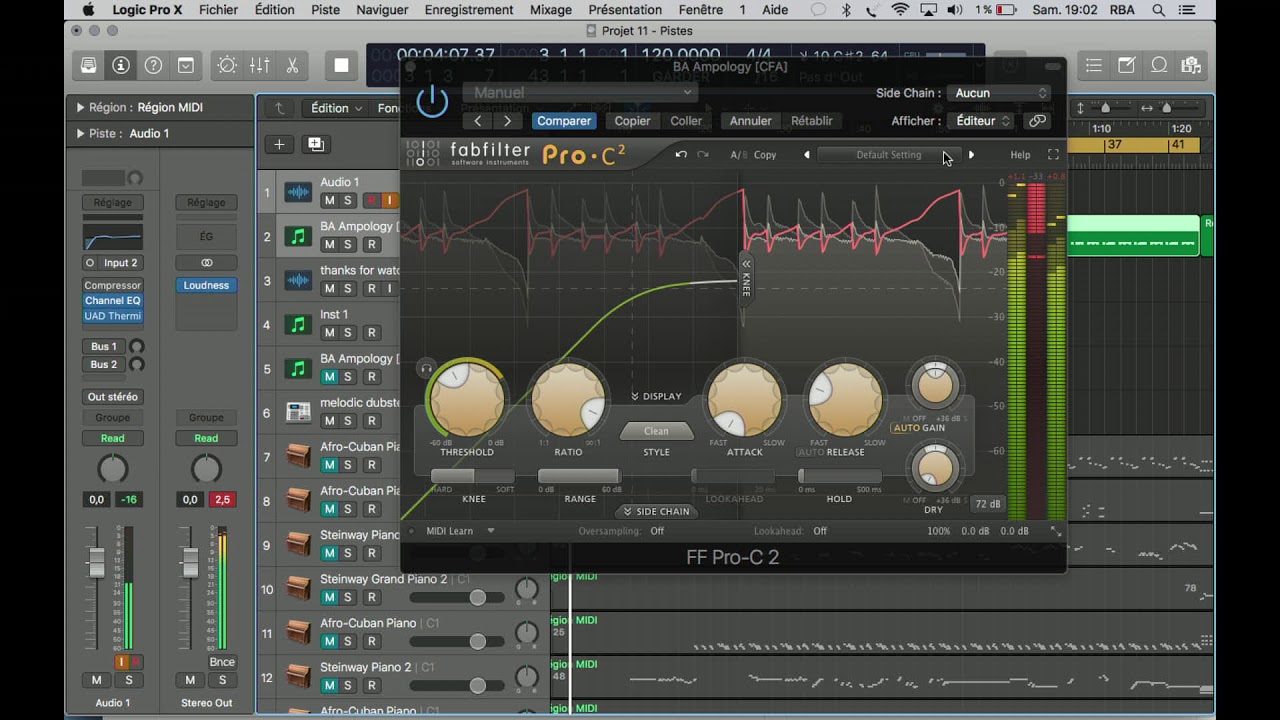Click the toolbar disclosure icon
Viewport: 1280px width, 720px height.
[186, 66]
